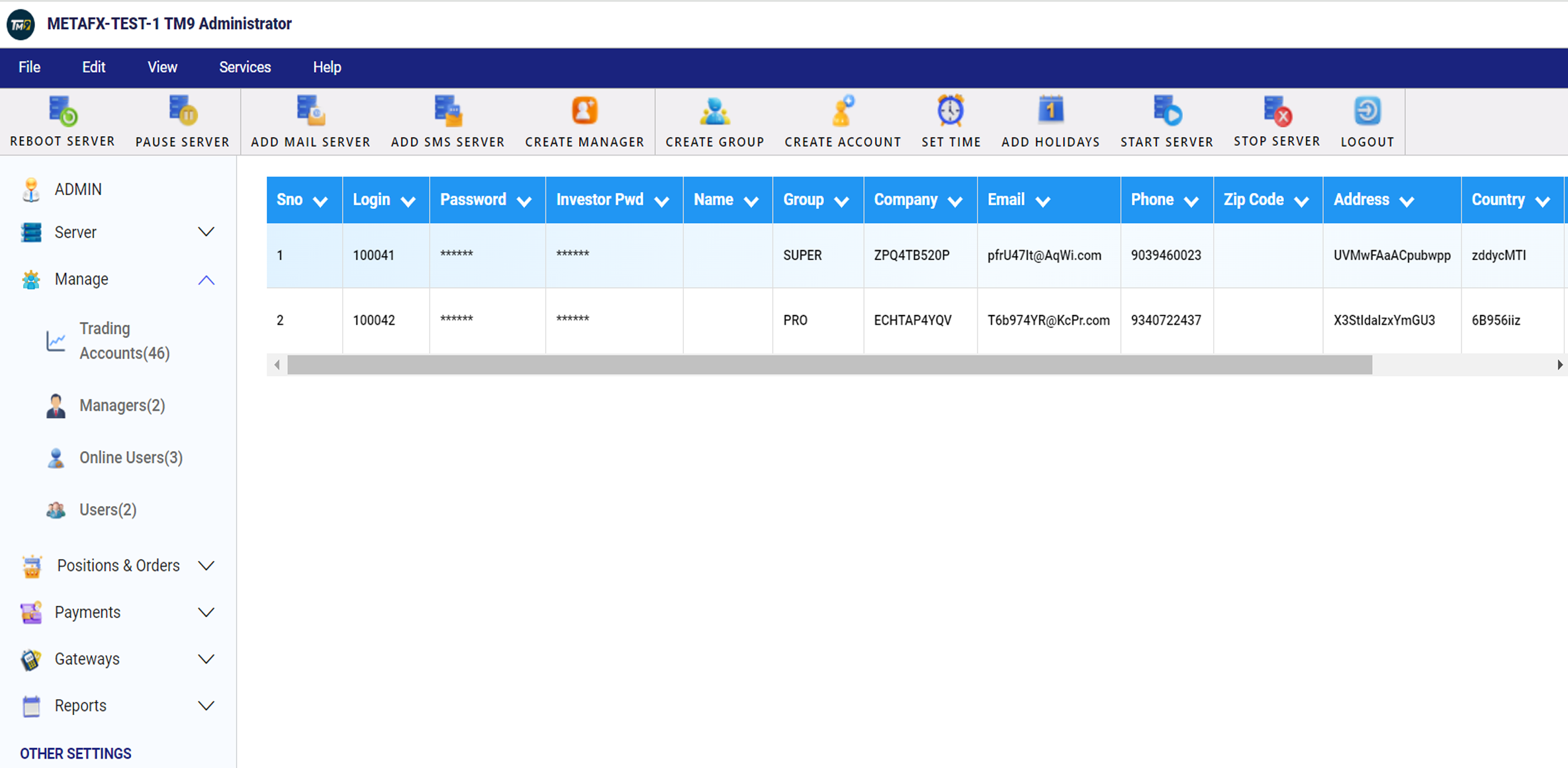Image resolution: width=1568 pixels, height=768 pixels.
Task: Open Trading Accounts(46) list
Action: 124,341
